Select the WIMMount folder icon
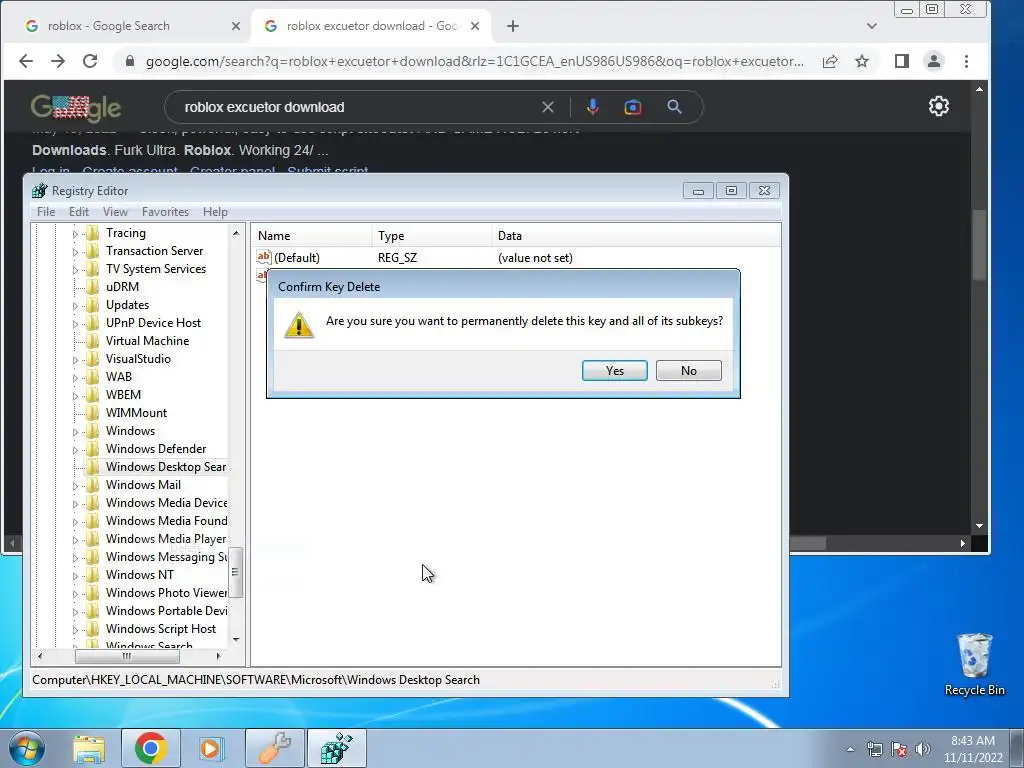1024x768 pixels. [93, 413]
